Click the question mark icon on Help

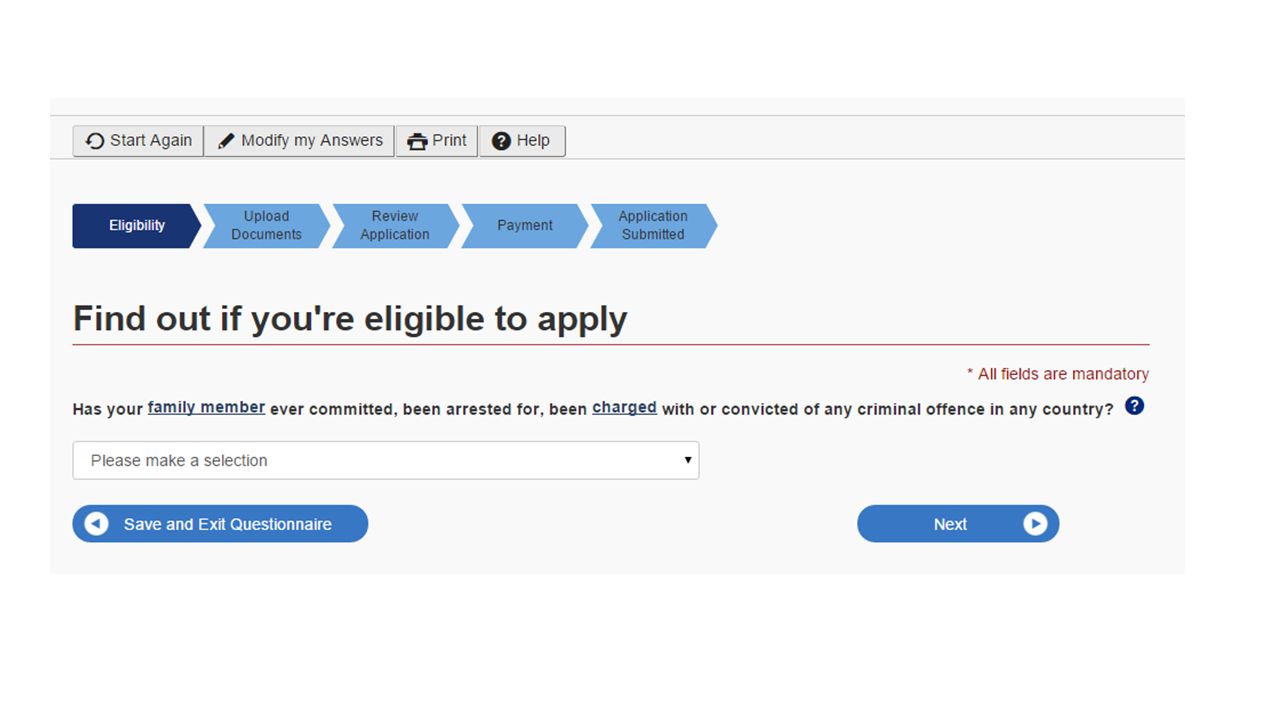501,141
